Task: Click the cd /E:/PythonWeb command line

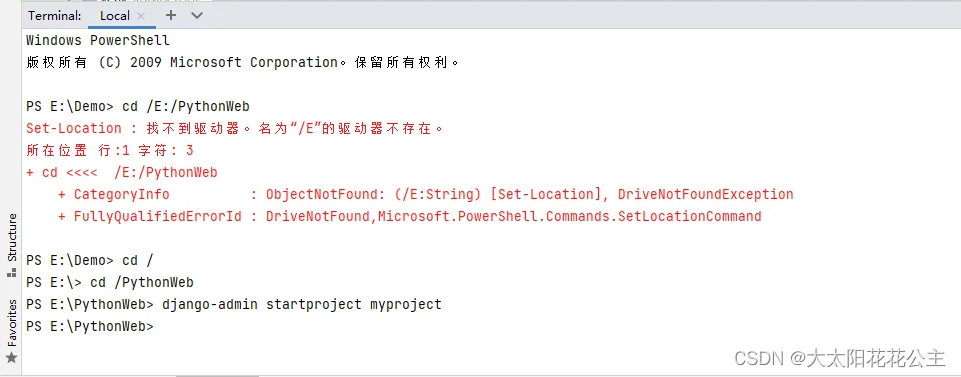Action: [x=138, y=106]
